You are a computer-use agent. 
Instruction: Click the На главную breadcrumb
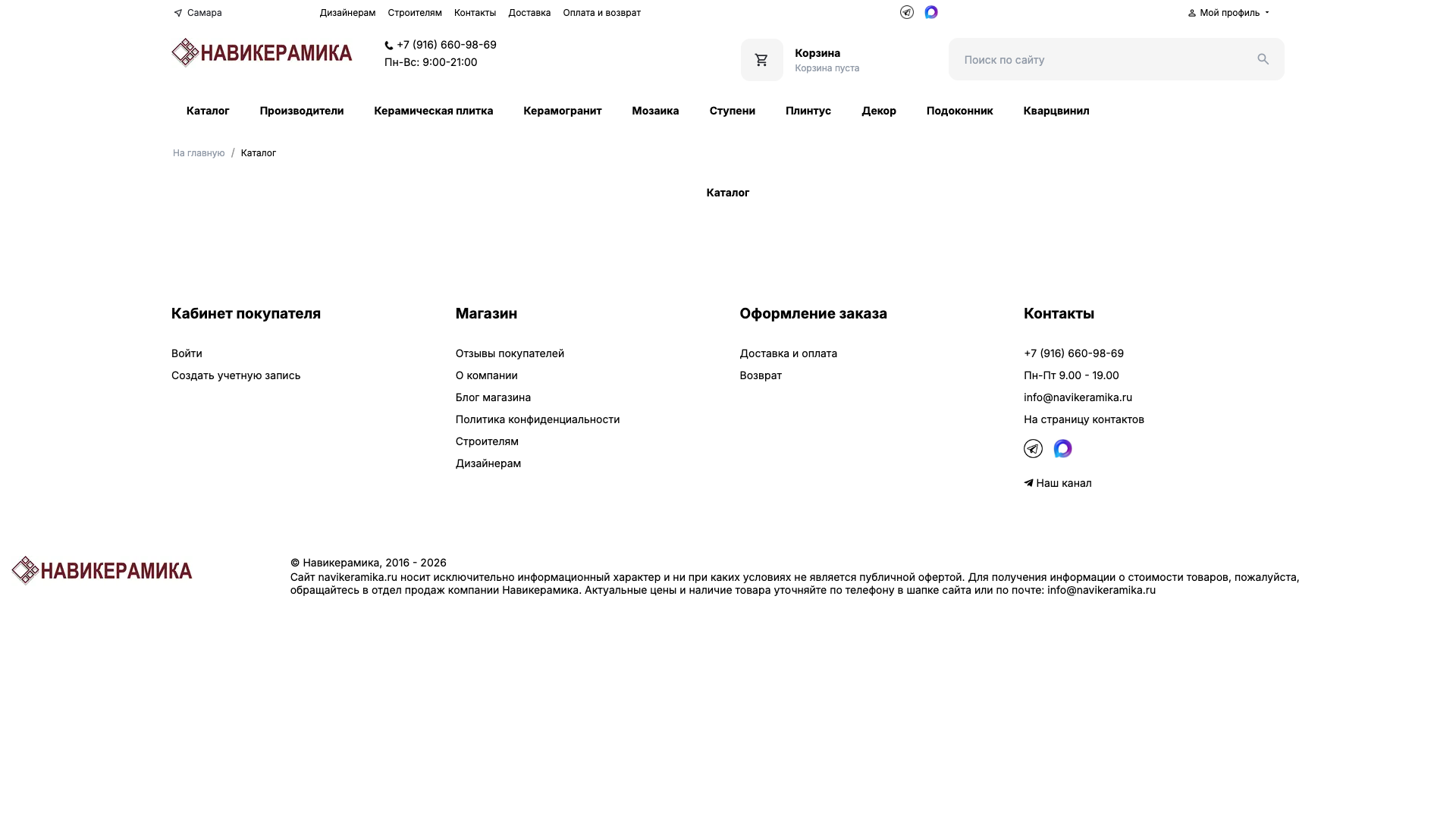tap(199, 153)
